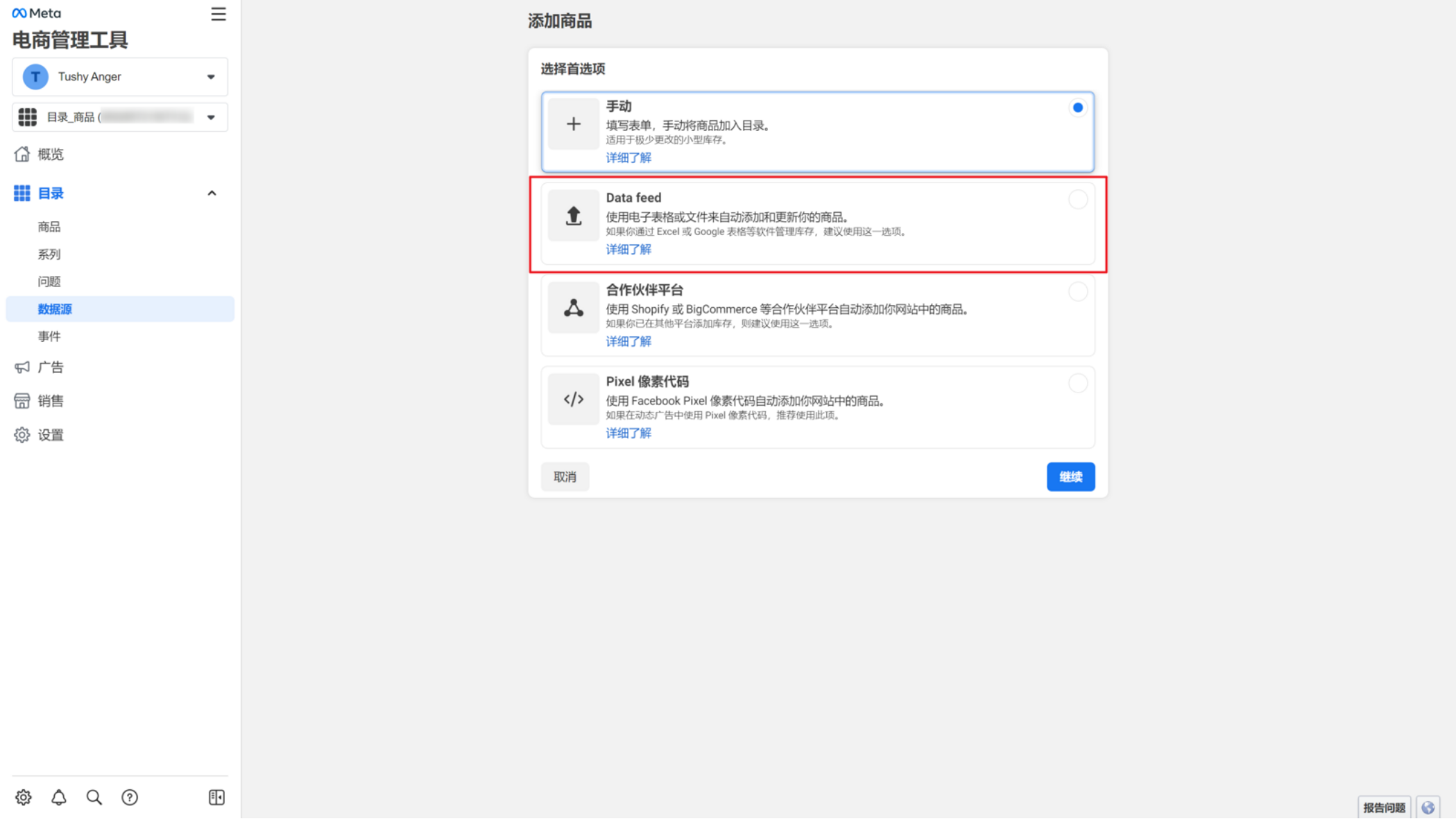Click the hamburger menu icon beside Meta logo
Viewport: 1456px width, 819px height.
click(x=218, y=14)
